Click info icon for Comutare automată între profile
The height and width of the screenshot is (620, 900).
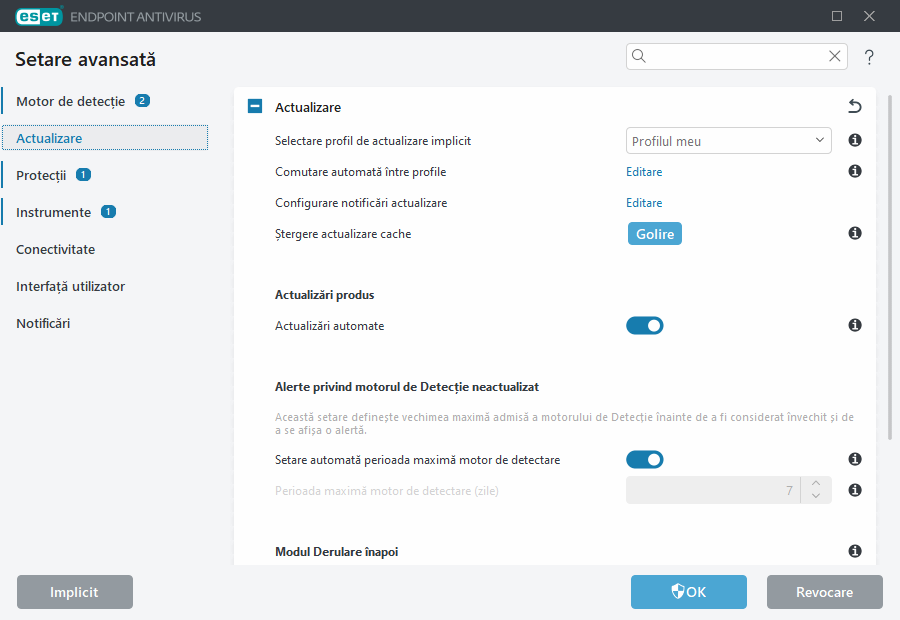tap(855, 172)
